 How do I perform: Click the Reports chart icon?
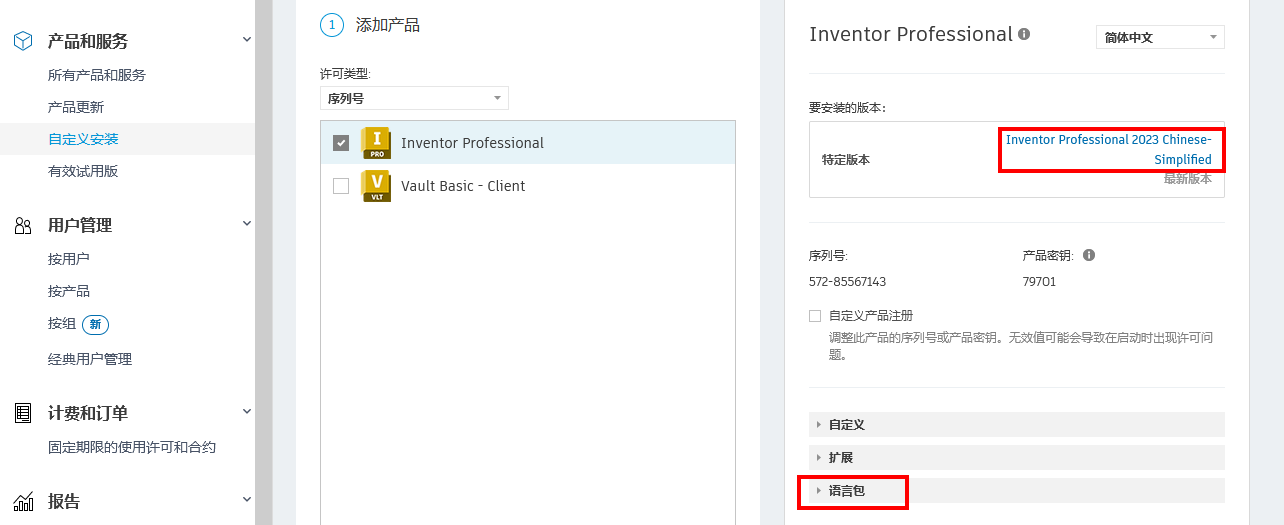tap(23, 502)
